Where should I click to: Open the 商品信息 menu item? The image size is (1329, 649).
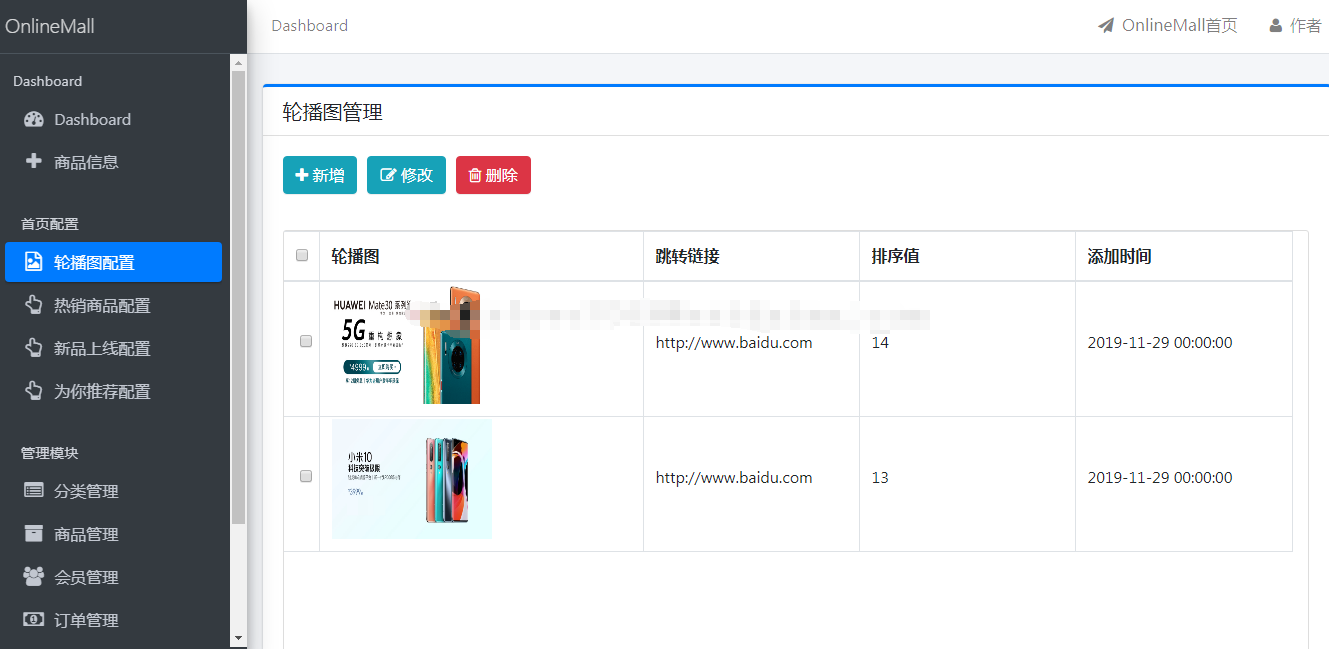(113, 162)
